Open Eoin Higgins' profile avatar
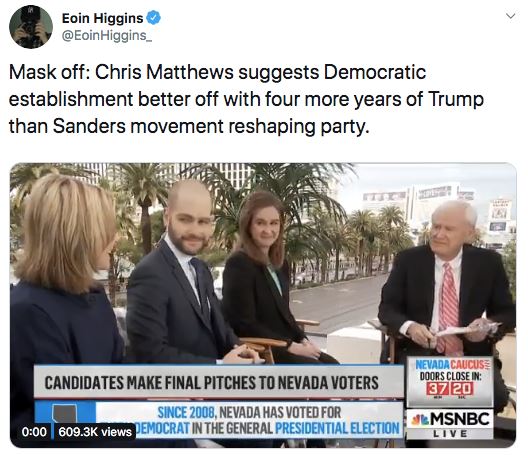This screenshot has width=528, height=455. [x=31, y=27]
